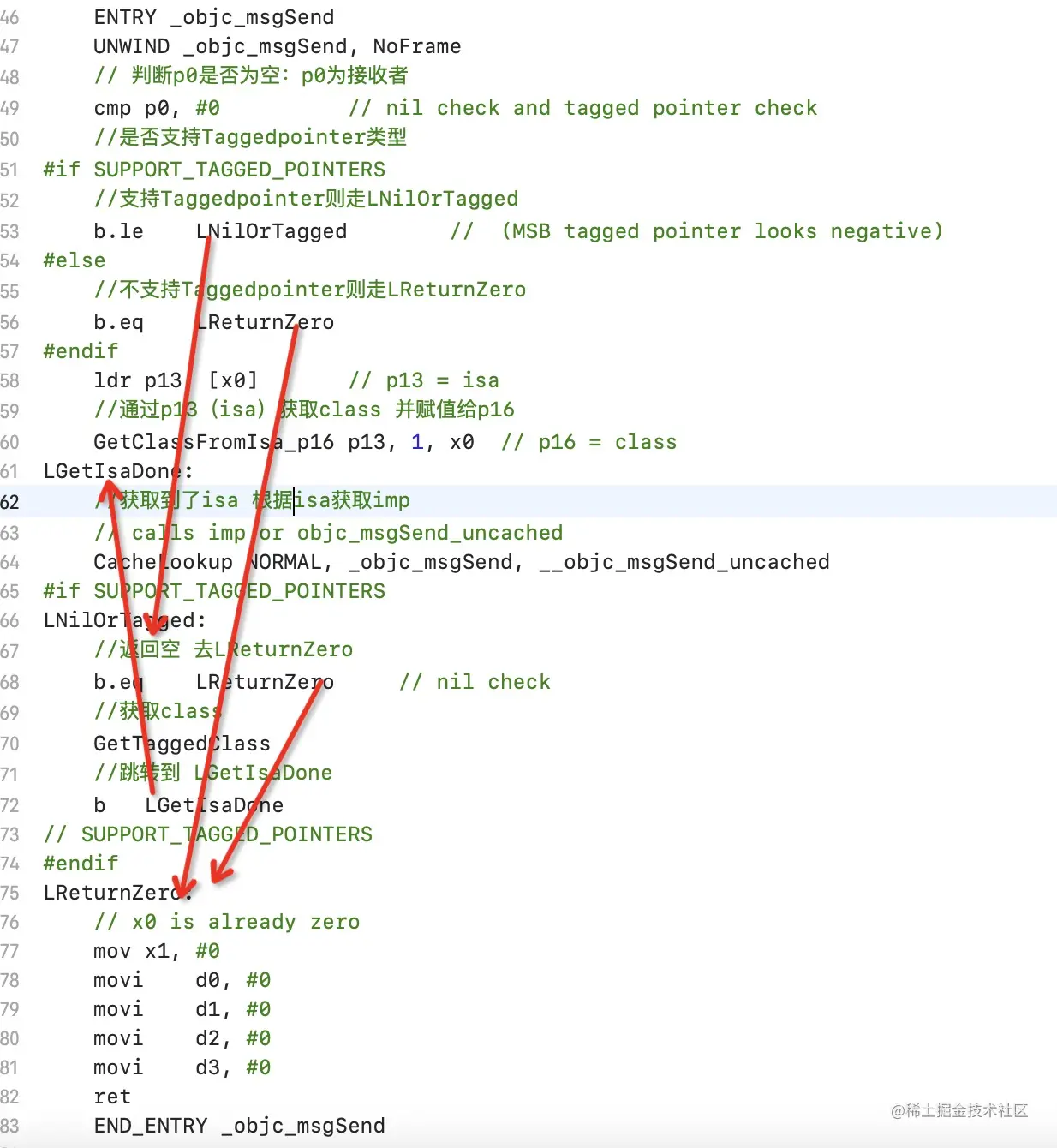This screenshot has height=1148, width=1057.
Task: Click the 'calls imp or objc_msgSend_uncached' comment
Action: pyautogui.click(x=329, y=533)
